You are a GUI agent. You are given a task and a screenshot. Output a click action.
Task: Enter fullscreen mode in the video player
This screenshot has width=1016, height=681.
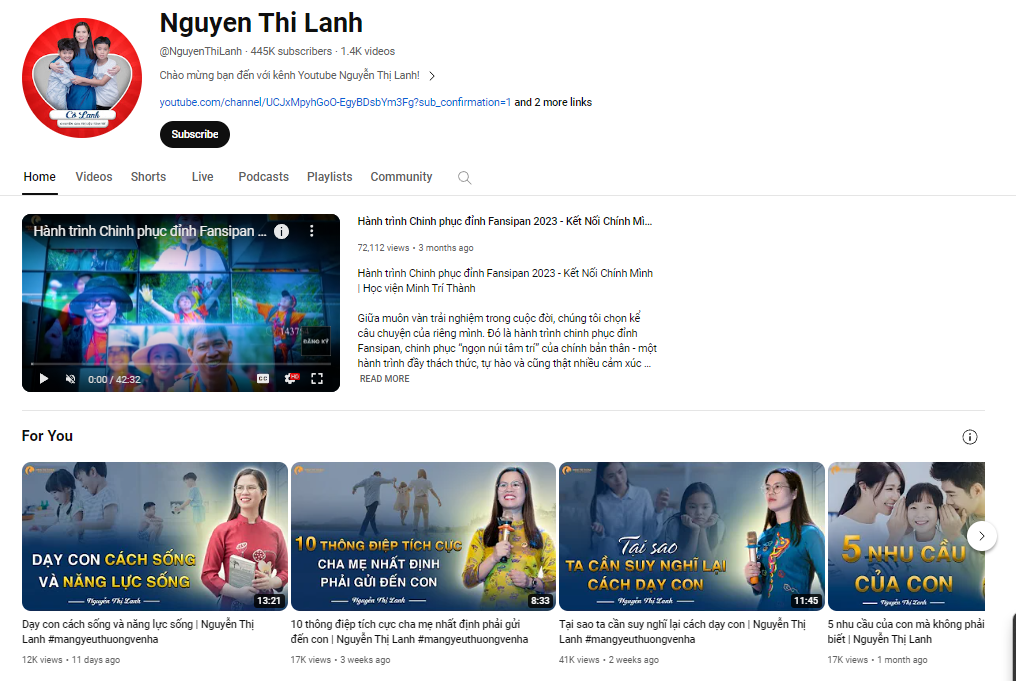(x=317, y=379)
